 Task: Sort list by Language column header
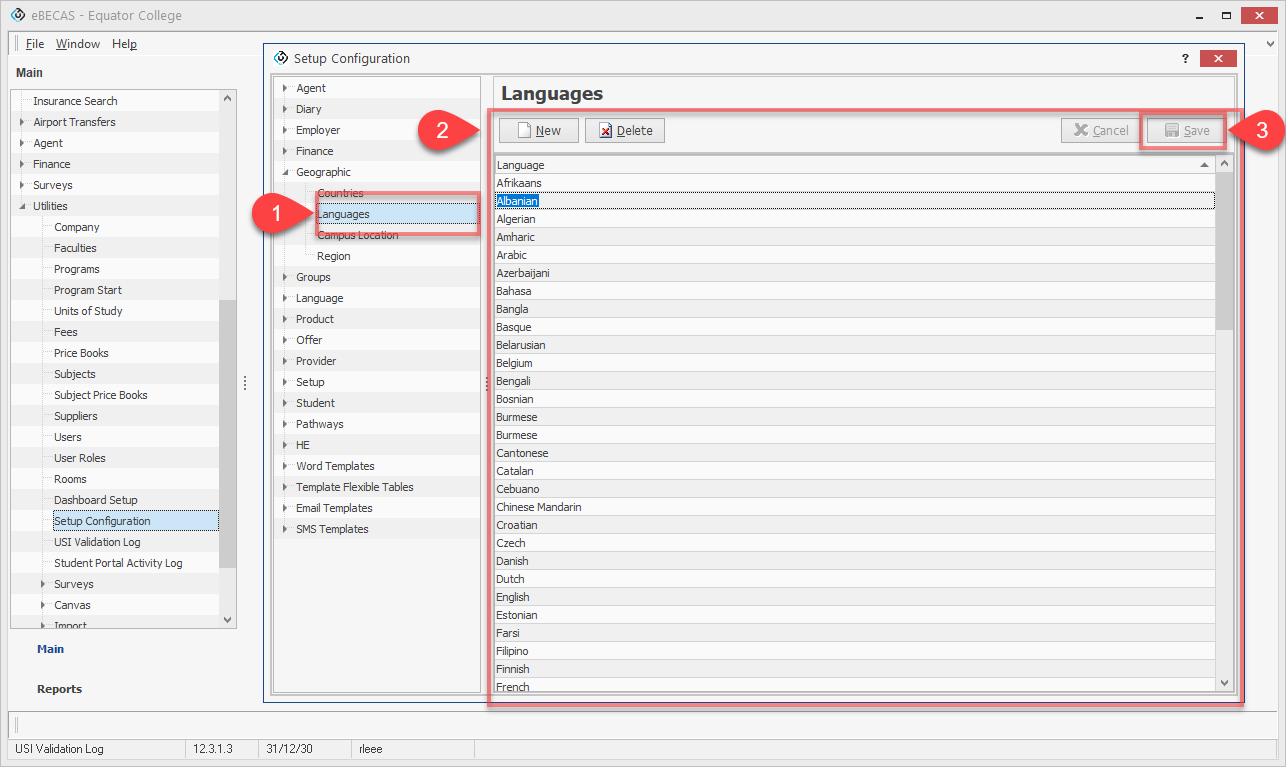coord(850,164)
